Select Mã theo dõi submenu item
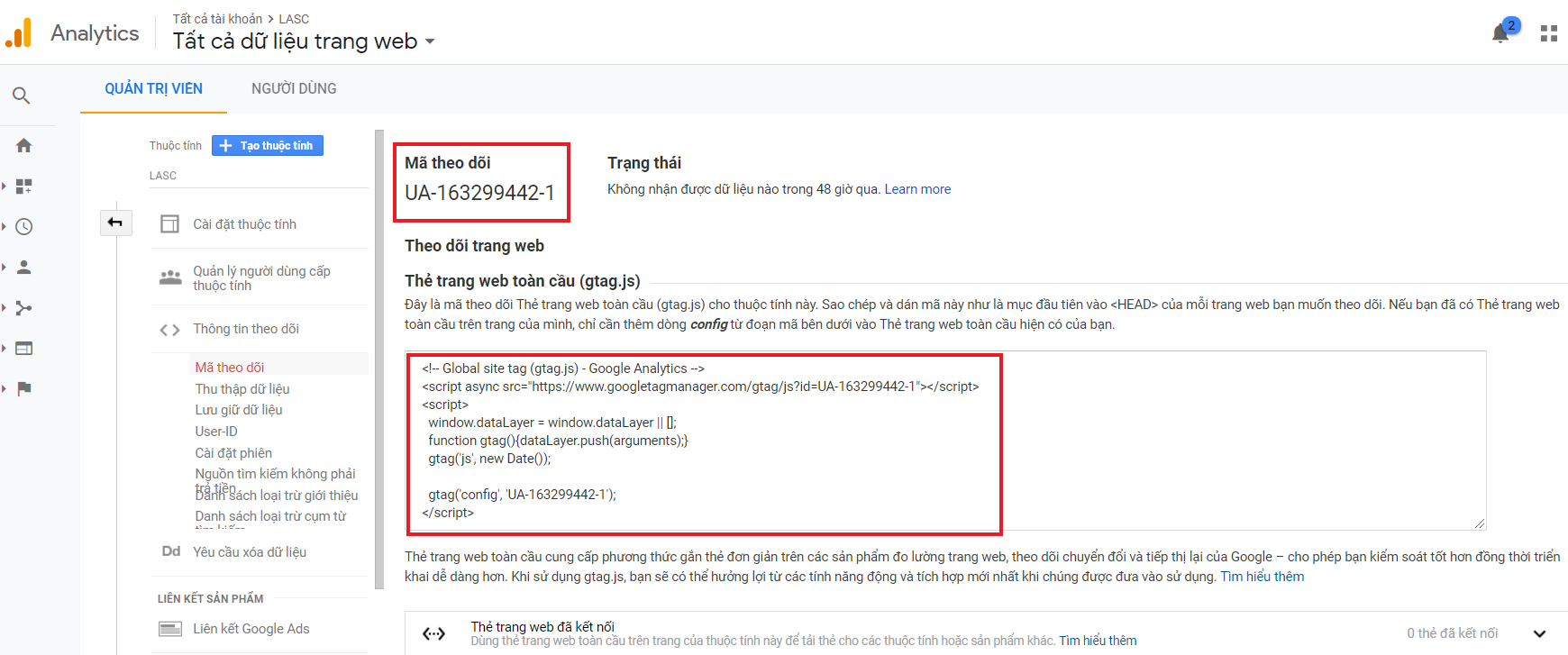1568x655 pixels. pyautogui.click(x=230, y=368)
